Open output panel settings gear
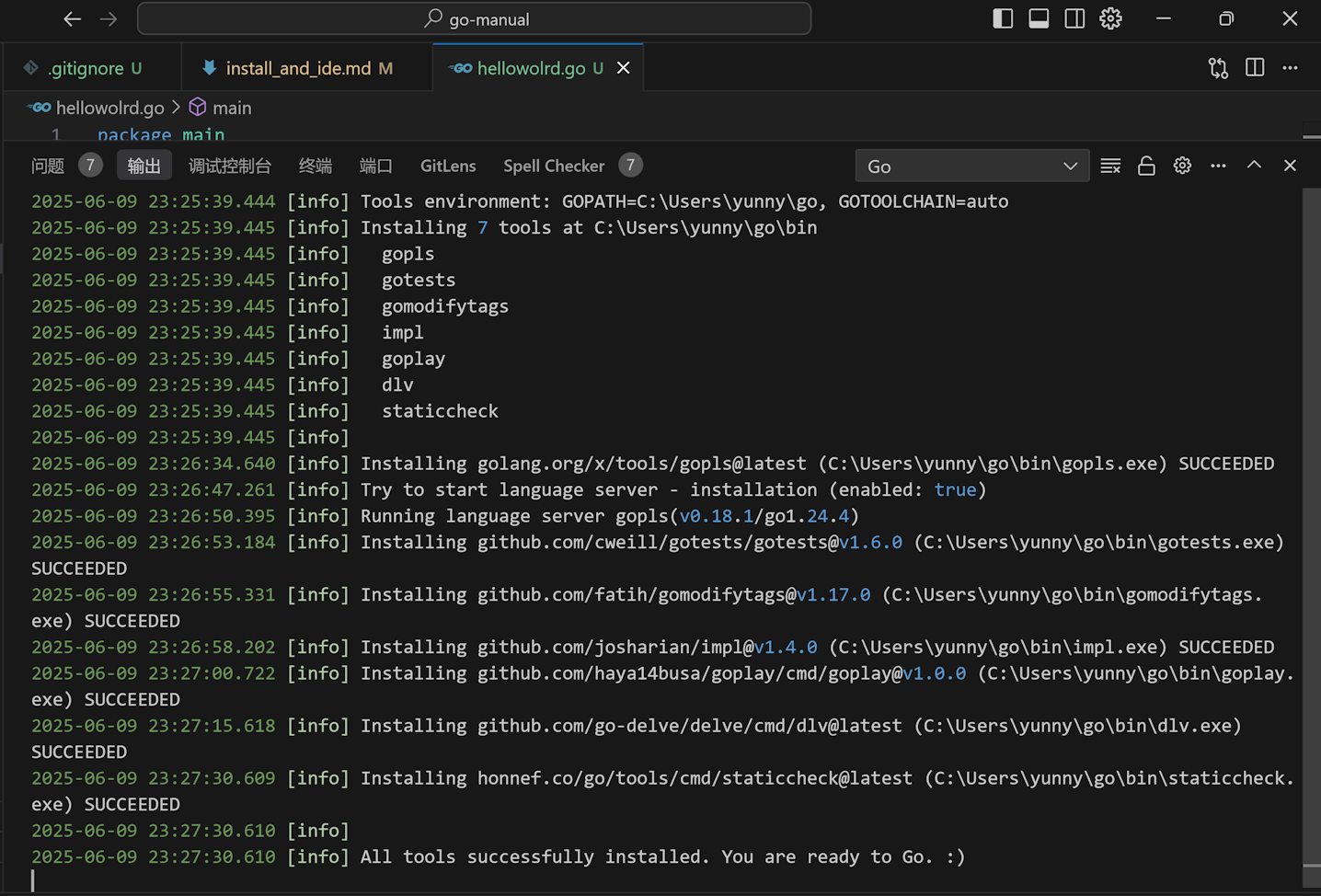 [x=1182, y=166]
